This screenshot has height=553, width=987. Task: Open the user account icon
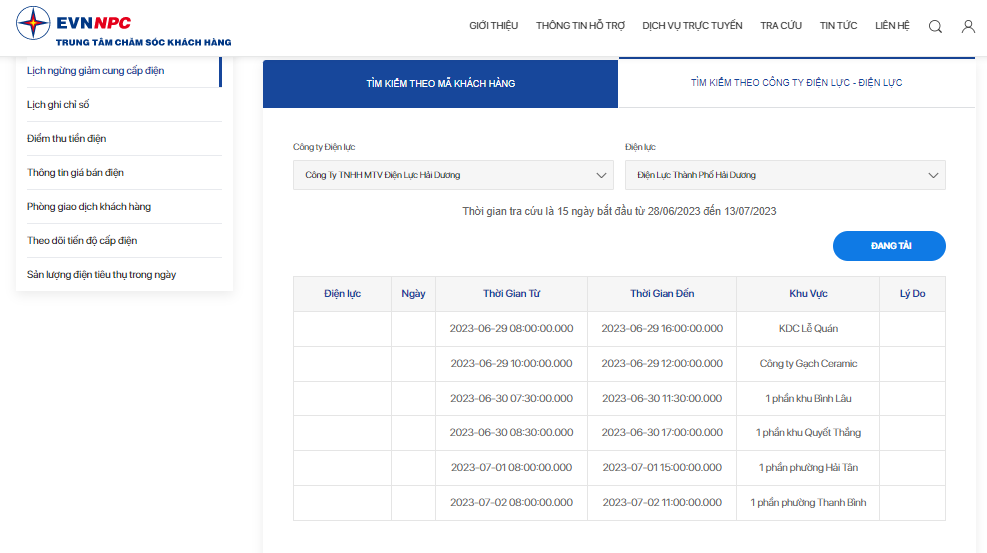coord(968,26)
